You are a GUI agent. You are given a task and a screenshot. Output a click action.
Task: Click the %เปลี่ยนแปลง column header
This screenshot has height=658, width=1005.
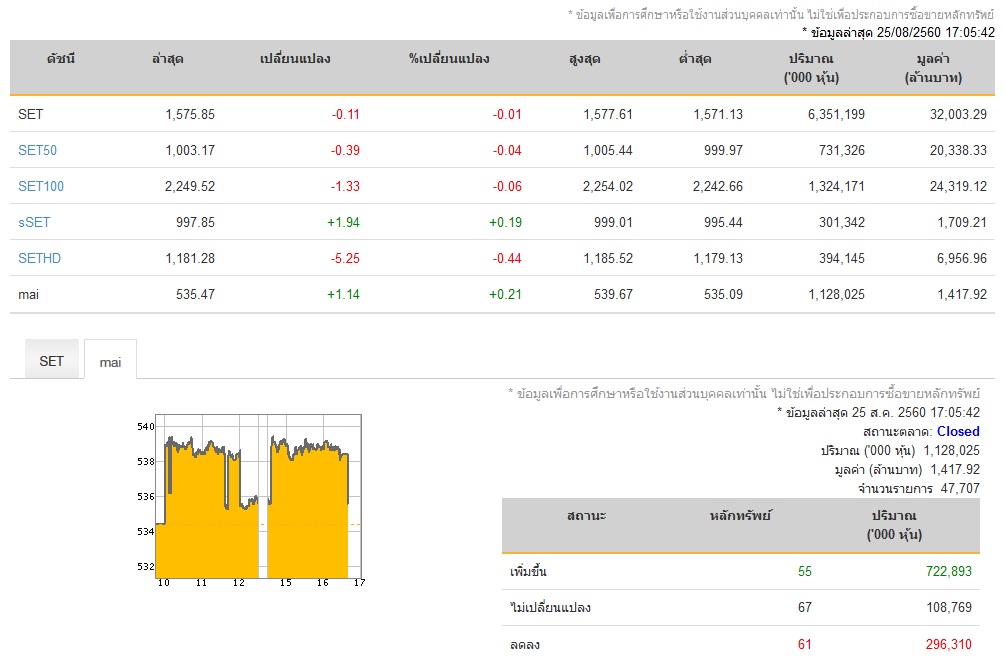click(449, 59)
